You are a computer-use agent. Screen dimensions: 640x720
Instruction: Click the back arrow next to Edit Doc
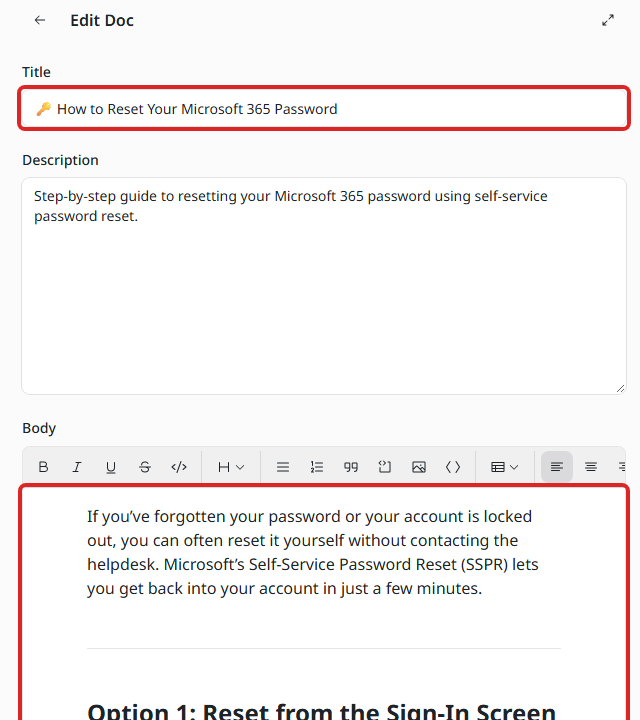[40, 20]
